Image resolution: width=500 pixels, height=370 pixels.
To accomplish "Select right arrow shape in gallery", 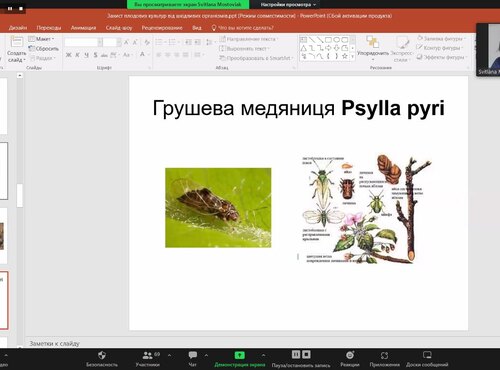I will click(x=328, y=48).
